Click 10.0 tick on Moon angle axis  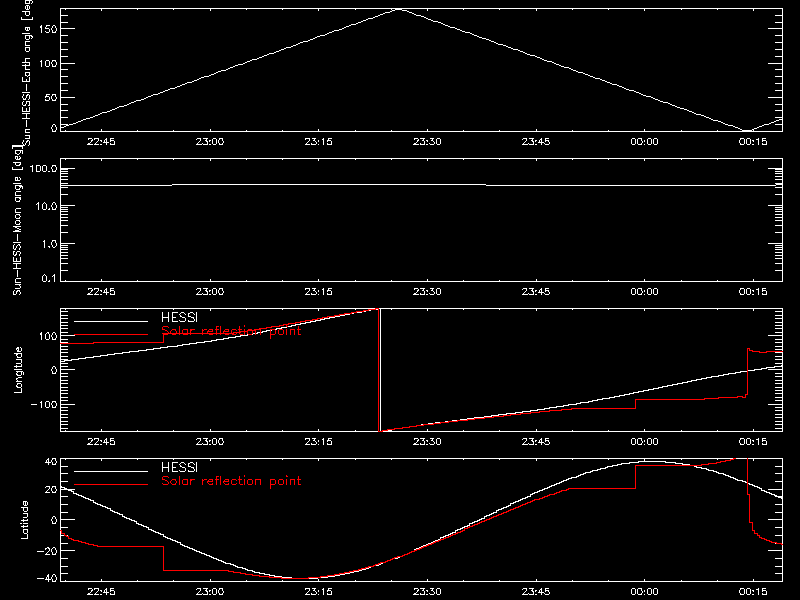click(46, 207)
